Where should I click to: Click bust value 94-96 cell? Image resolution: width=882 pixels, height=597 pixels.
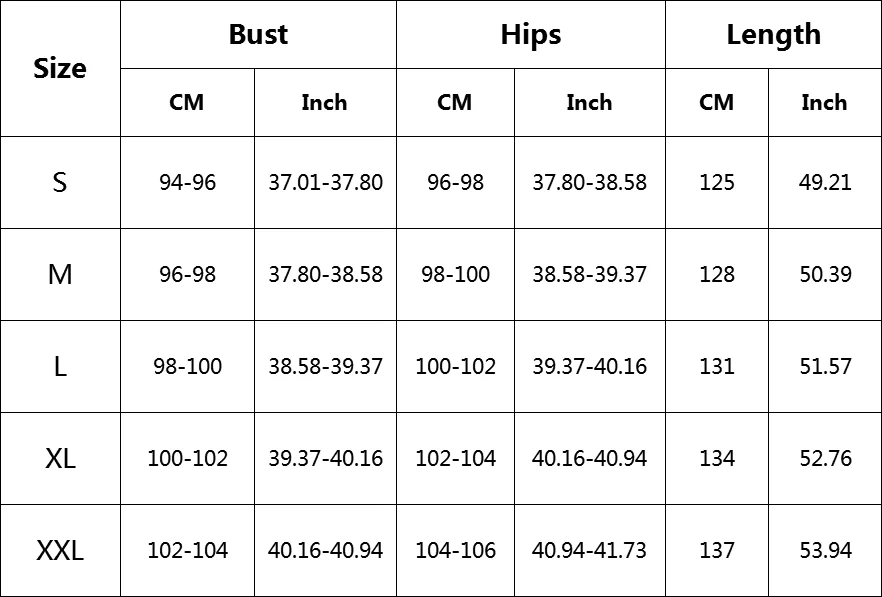[x=187, y=182]
